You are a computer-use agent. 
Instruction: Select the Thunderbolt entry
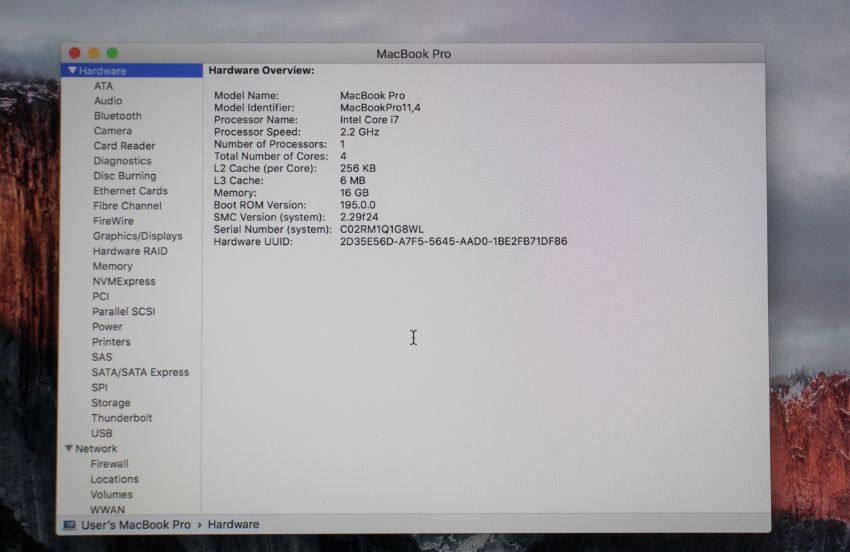point(122,418)
